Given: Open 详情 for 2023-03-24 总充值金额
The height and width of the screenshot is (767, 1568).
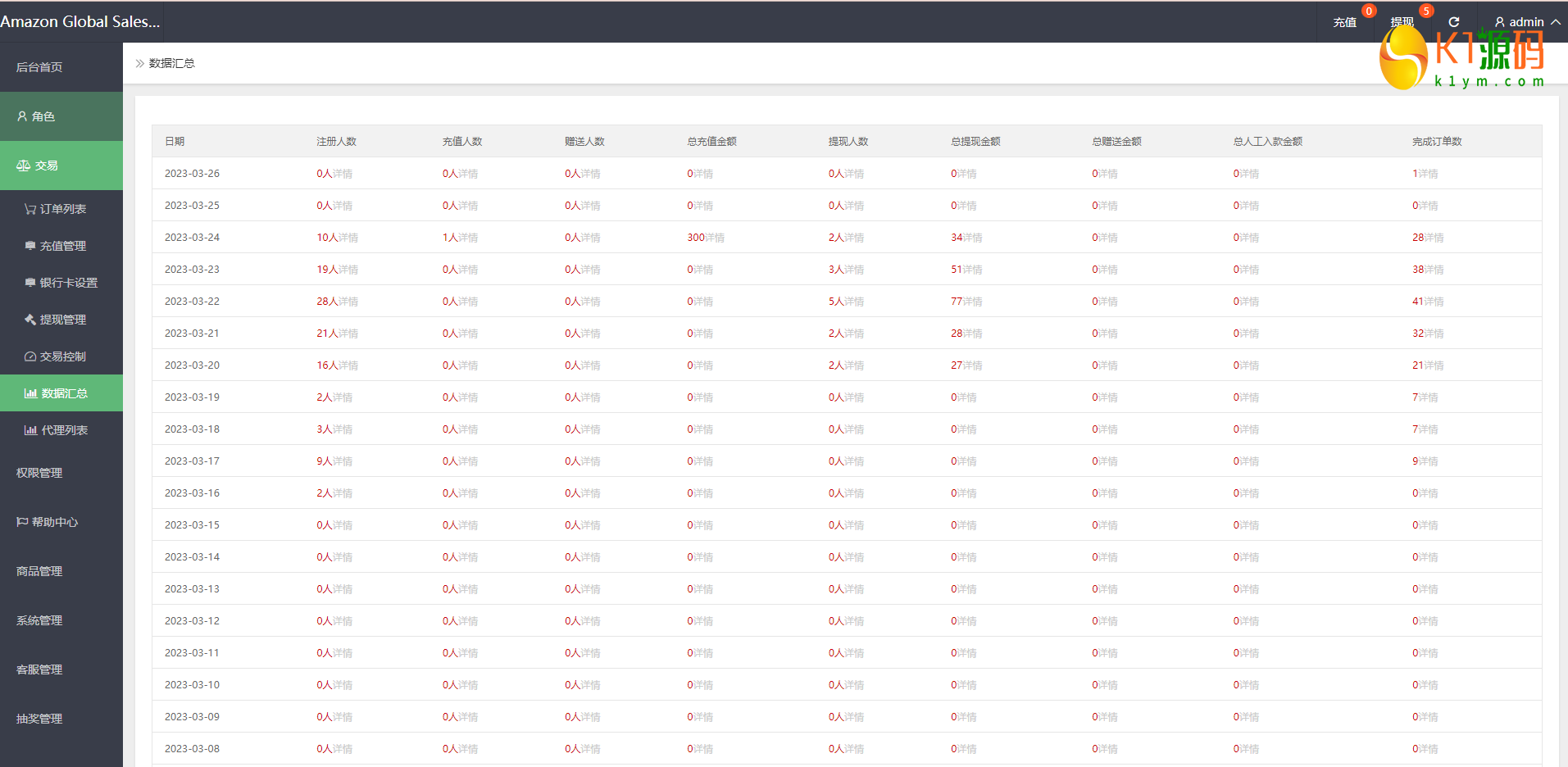Looking at the screenshot, I should (715, 238).
